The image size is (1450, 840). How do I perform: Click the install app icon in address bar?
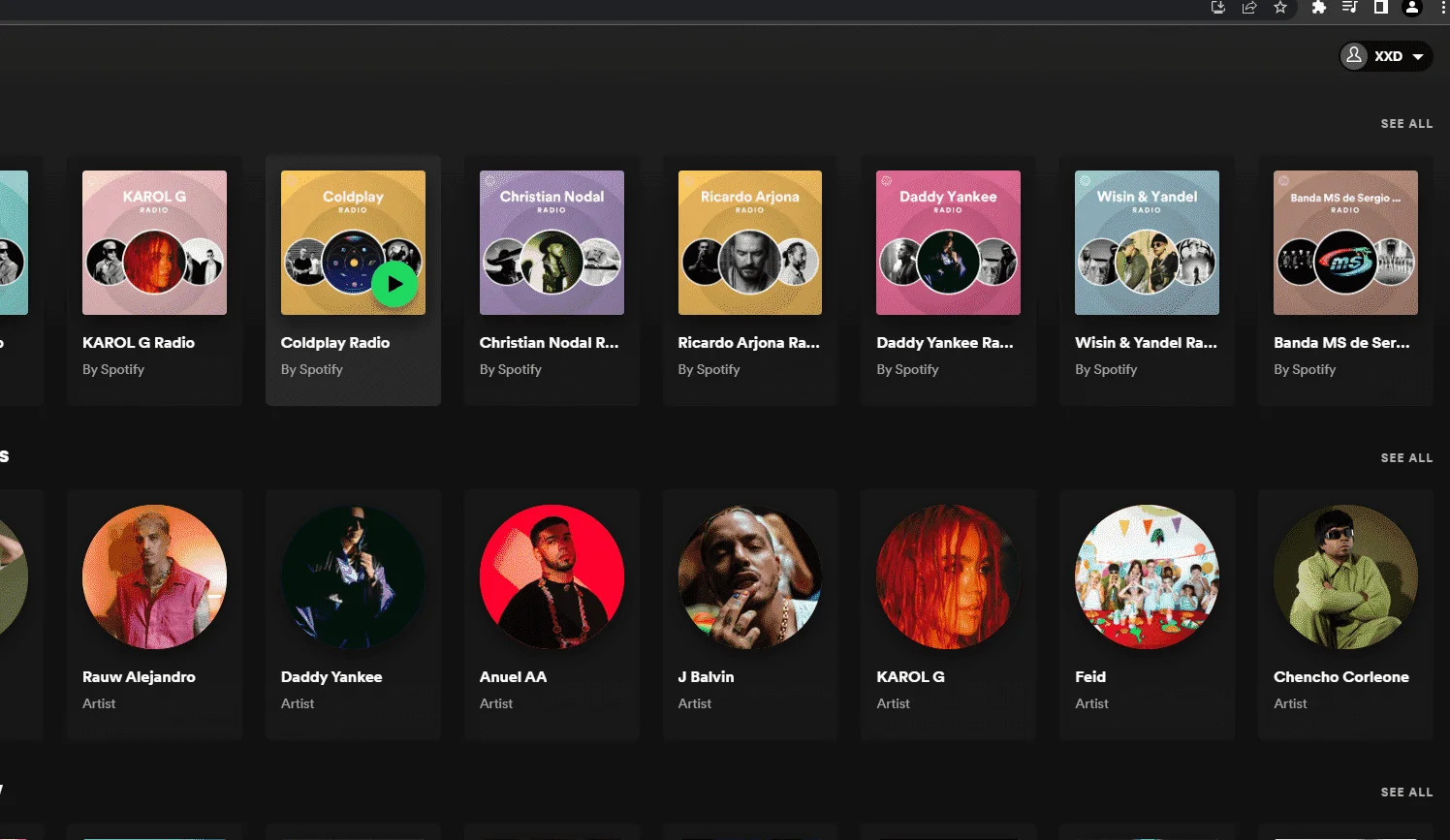[x=1218, y=8]
